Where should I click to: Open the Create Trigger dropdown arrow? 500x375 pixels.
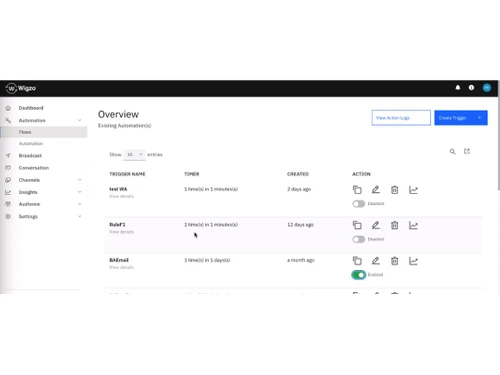[479, 118]
